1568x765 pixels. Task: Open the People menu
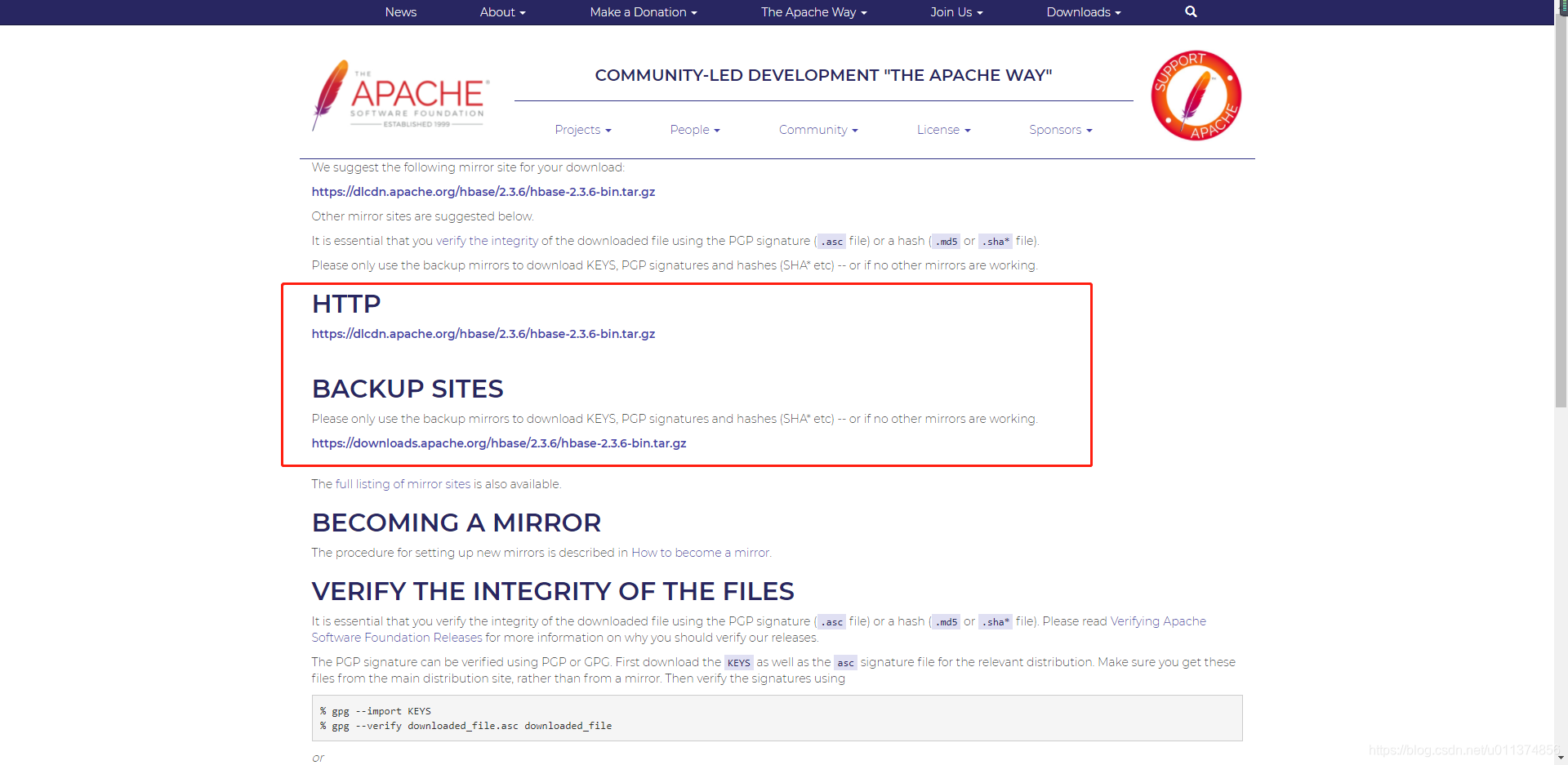(x=695, y=130)
